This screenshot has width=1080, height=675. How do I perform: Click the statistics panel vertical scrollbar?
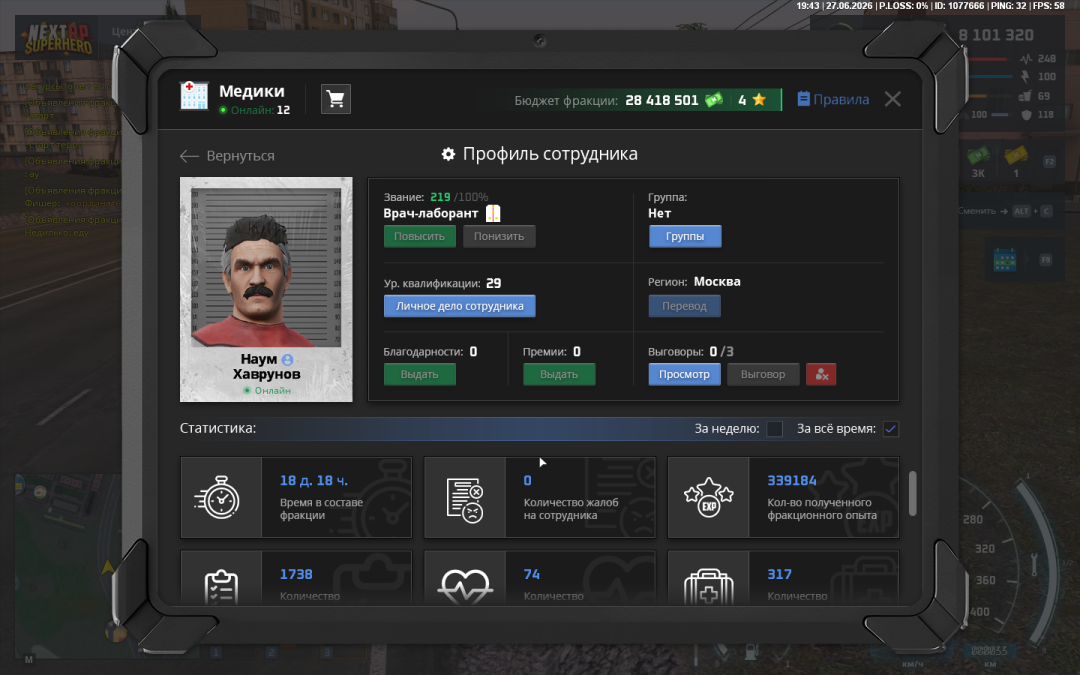[913, 493]
